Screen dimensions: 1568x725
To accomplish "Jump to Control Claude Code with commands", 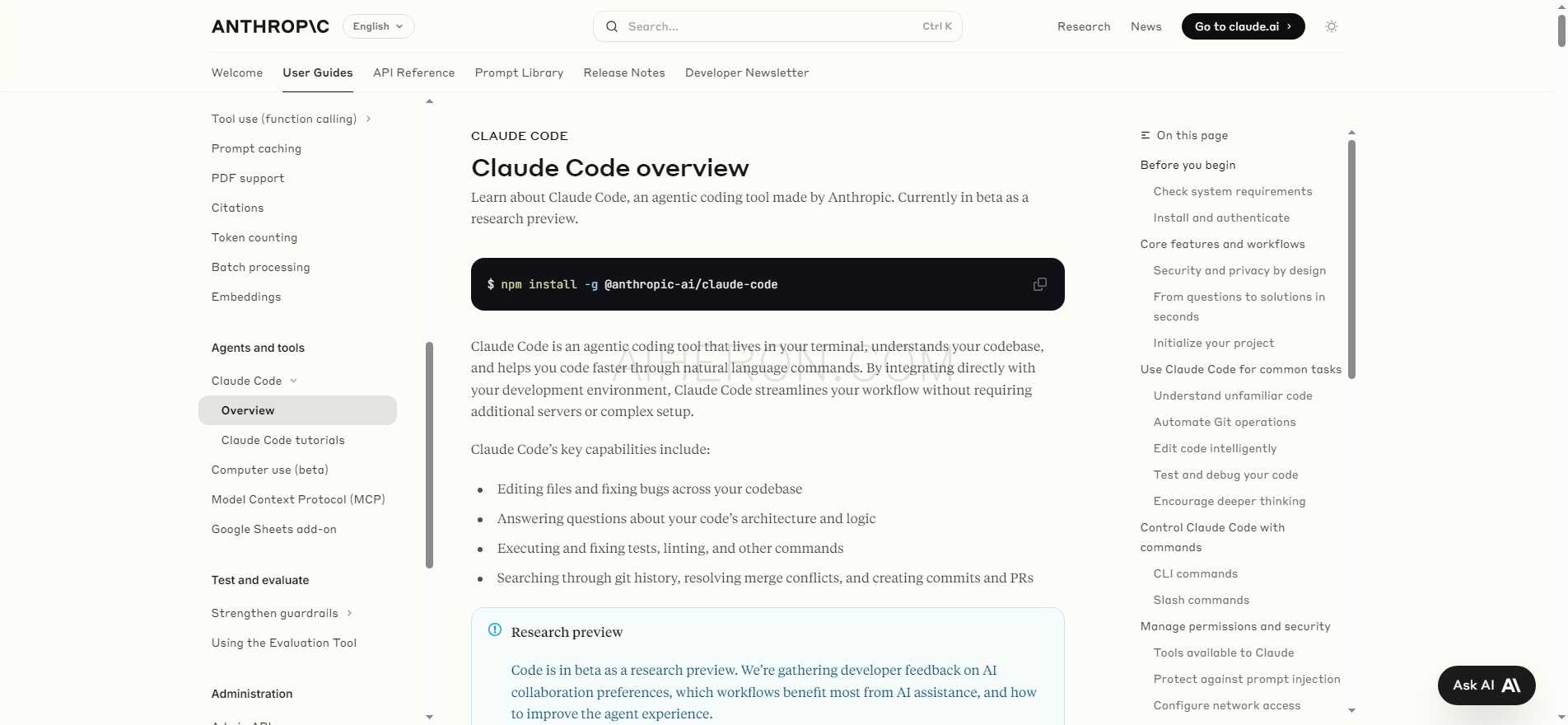I will pyautogui.click(x=1212, y=537).
